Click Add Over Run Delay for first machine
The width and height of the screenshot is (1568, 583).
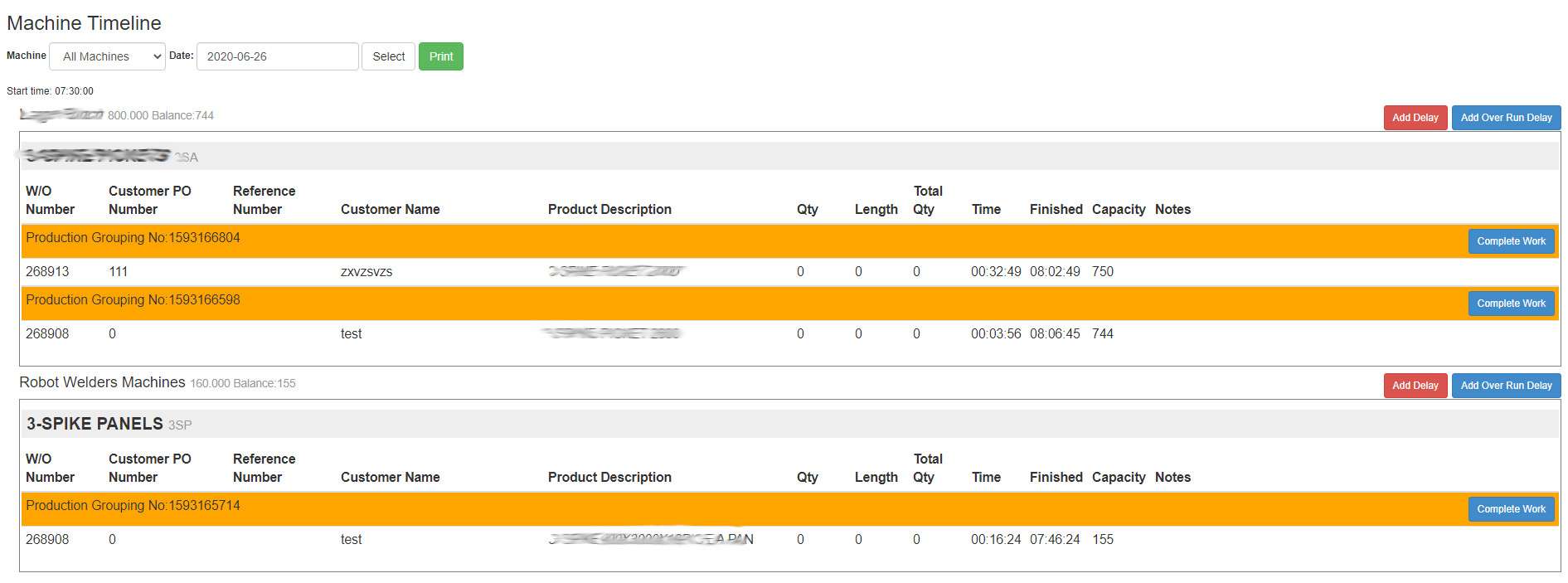[1505, 118]
